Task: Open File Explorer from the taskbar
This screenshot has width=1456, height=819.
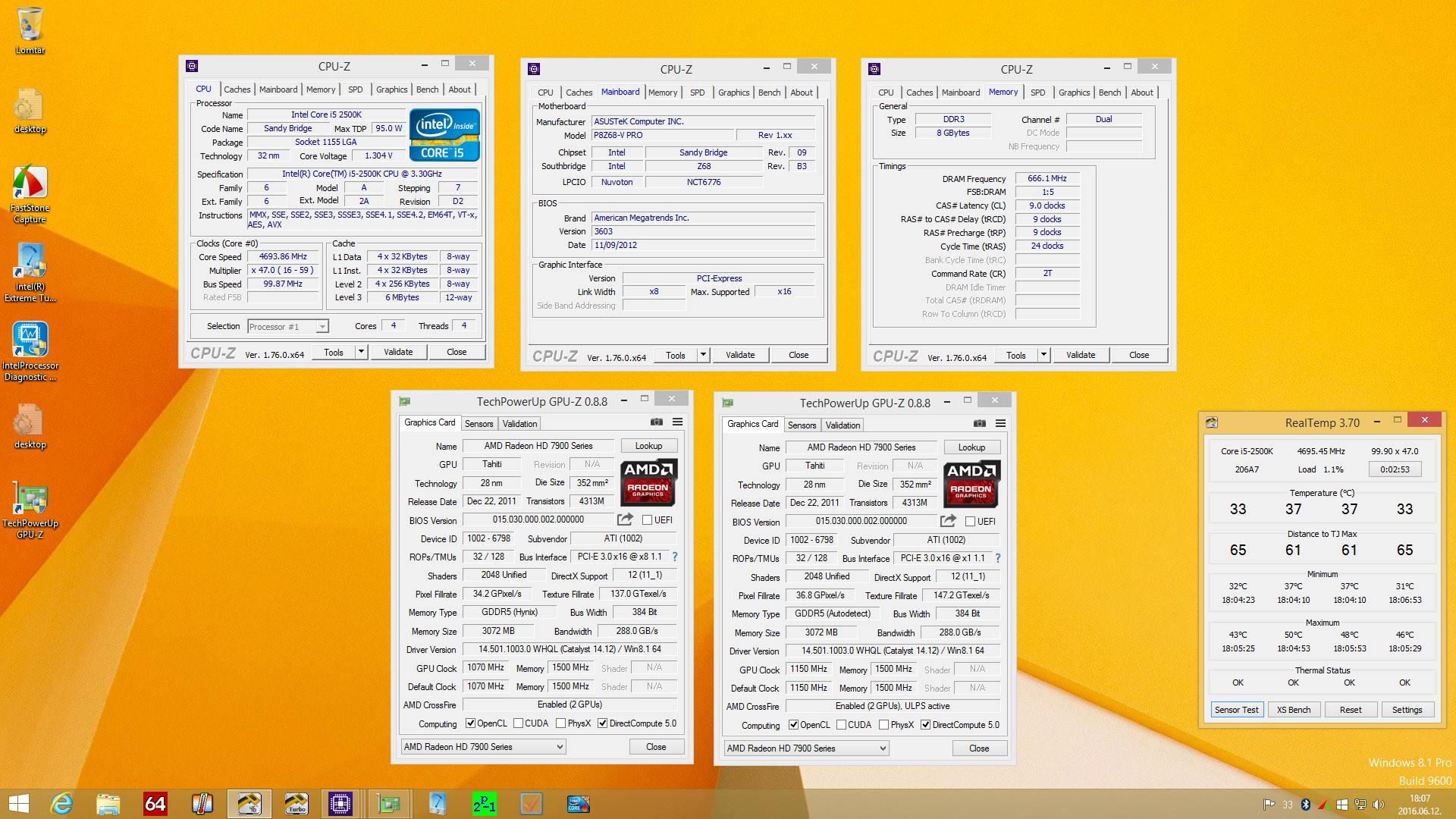Action: pyautogui.click(x=108, y=804)
